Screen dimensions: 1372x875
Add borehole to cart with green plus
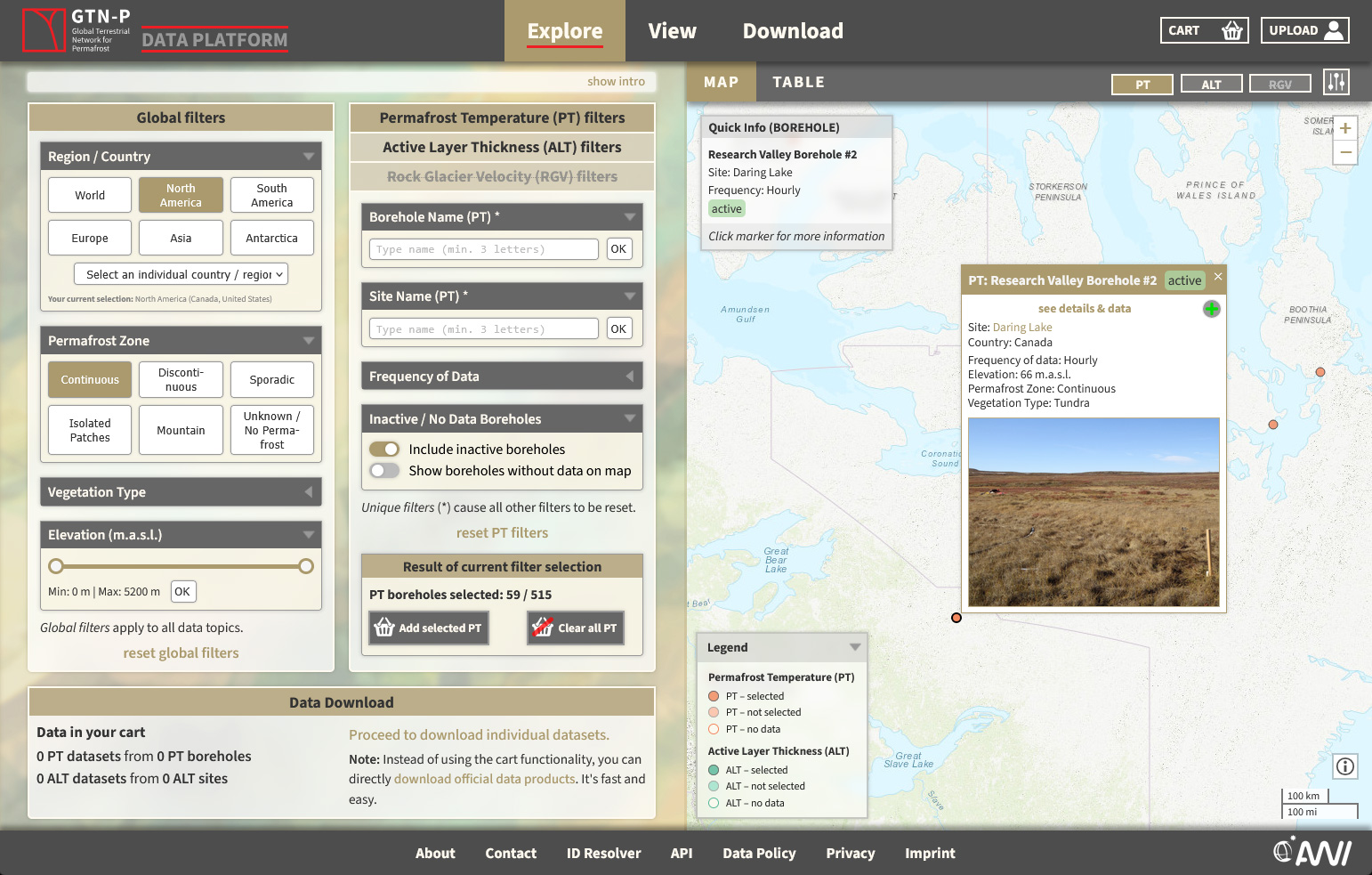click(1211, 309)
